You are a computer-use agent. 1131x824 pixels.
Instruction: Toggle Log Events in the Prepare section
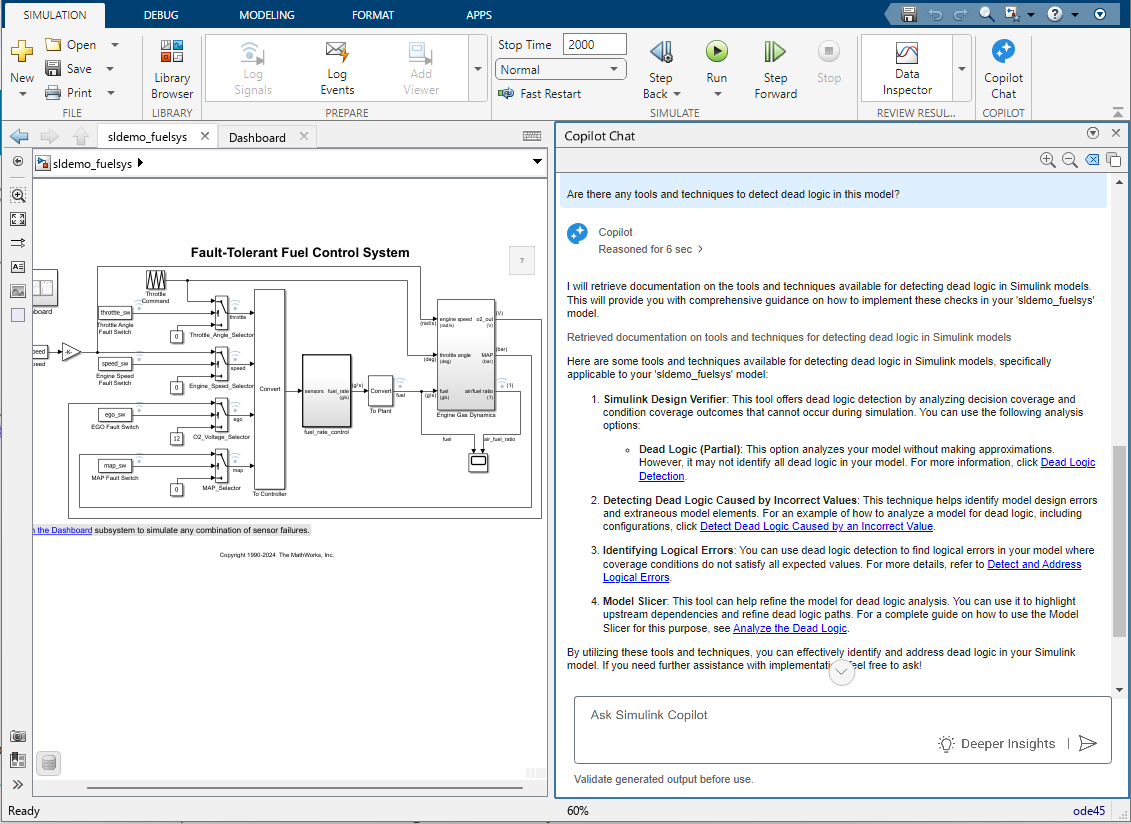click(x=337, y=67)
